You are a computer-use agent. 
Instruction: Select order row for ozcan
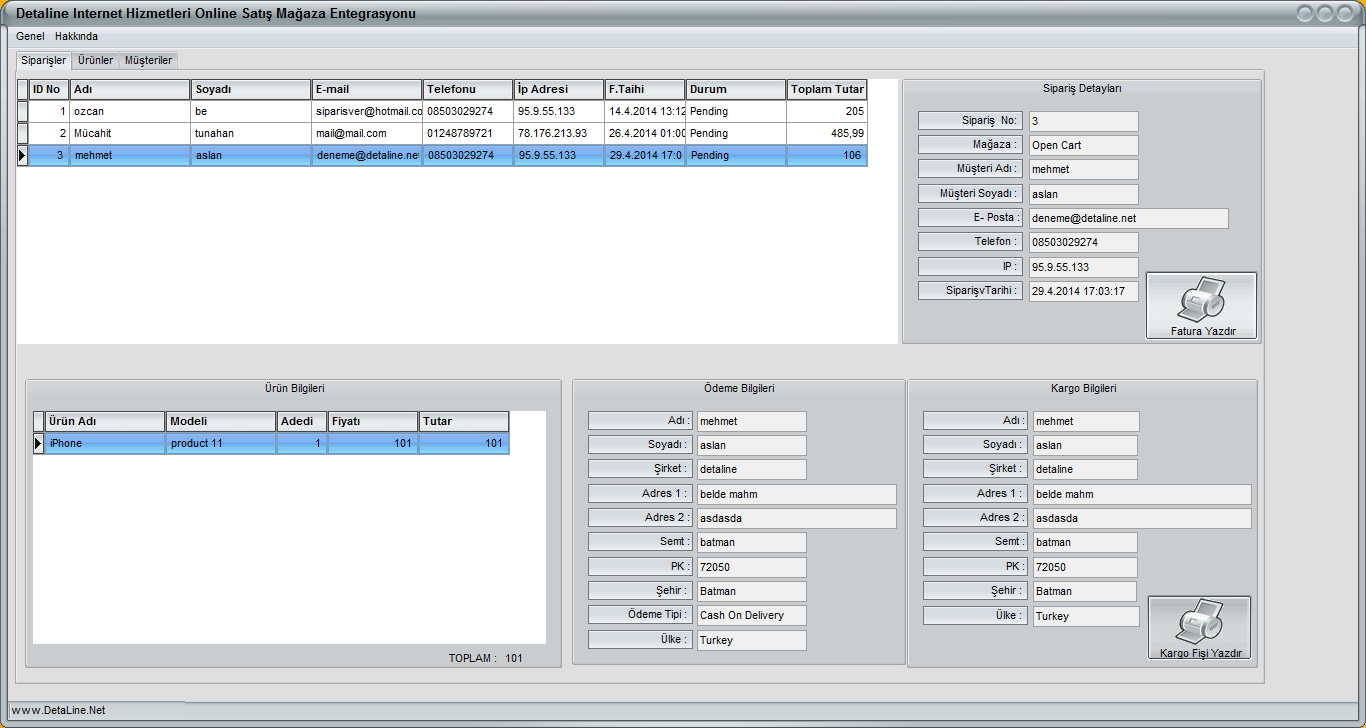(130, 112)
